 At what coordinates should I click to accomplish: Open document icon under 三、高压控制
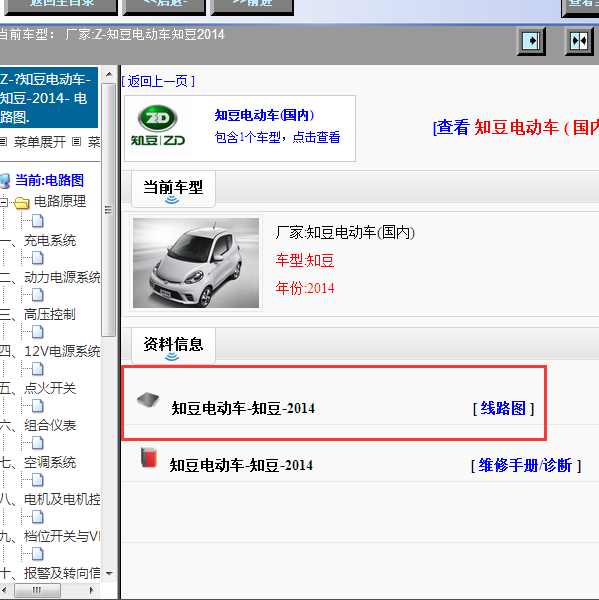pos(38,332)
